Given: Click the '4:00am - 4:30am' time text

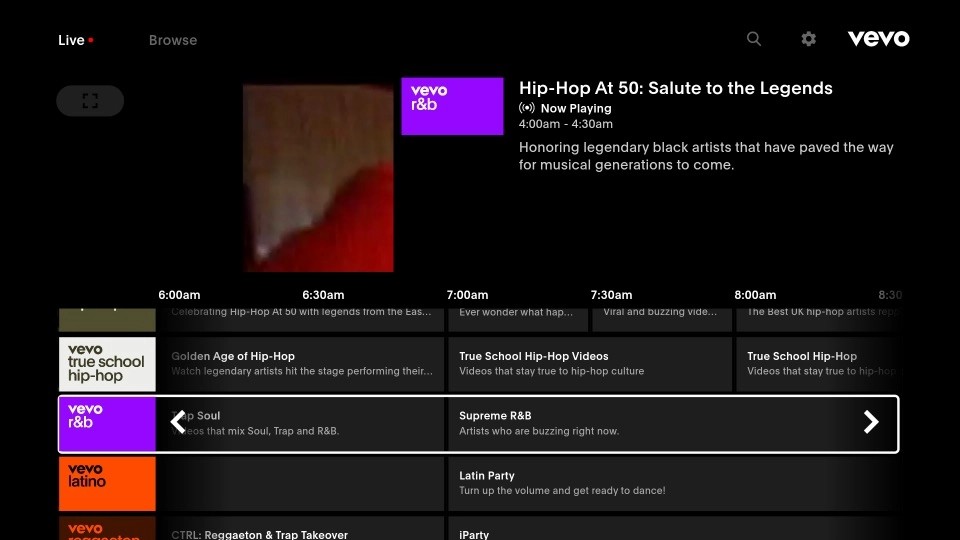Looking at the screenshot, I should tap(566, 124).
